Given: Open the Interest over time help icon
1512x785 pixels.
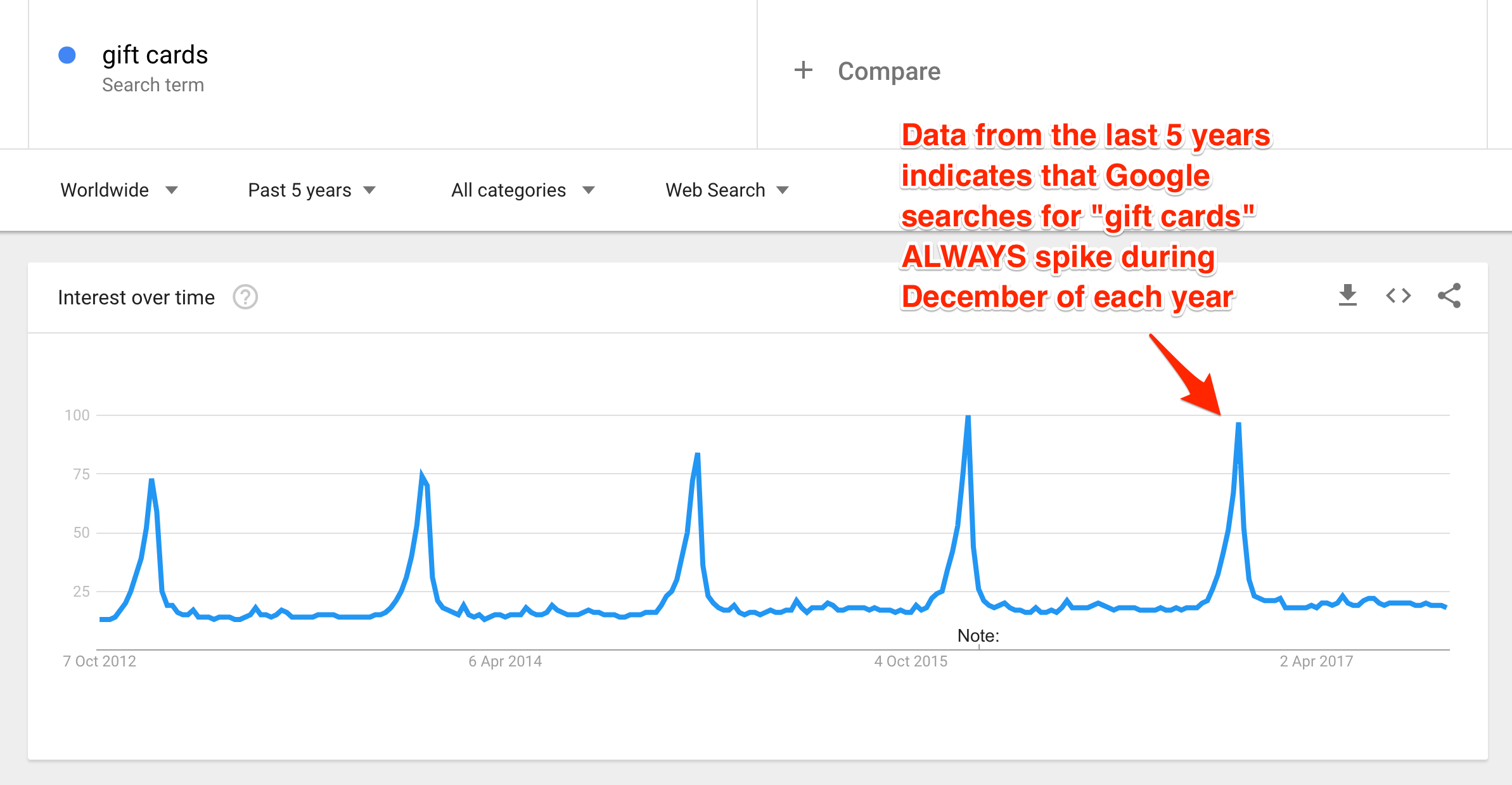Looking at the screenshot, I should 245,297.
